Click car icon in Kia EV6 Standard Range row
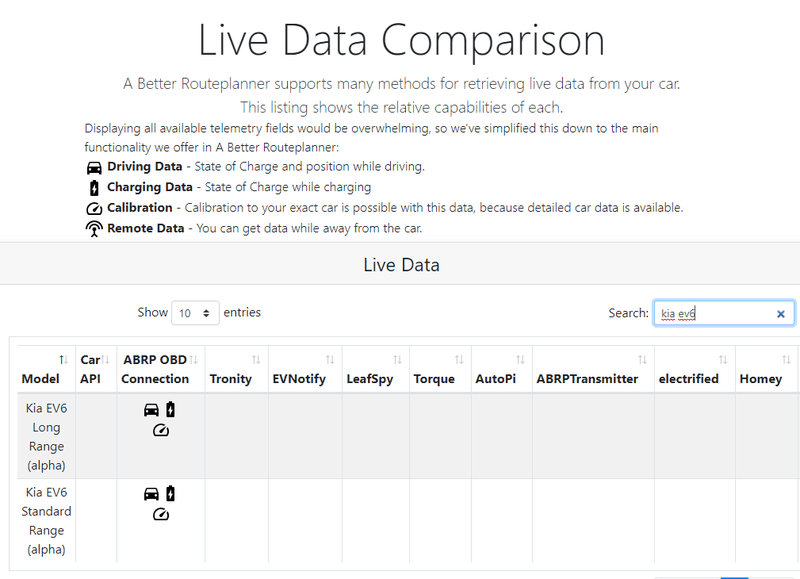The image size is (800, 579). [152, 493]
